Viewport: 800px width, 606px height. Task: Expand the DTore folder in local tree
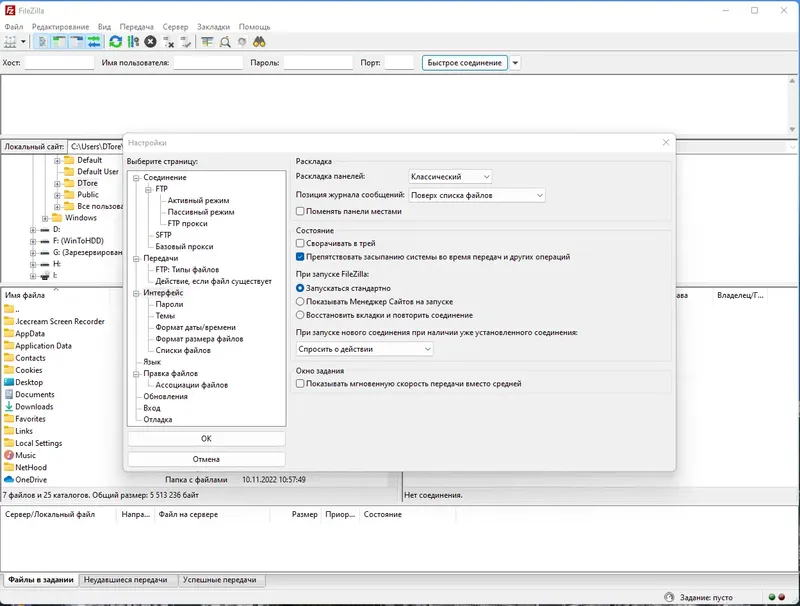coord(57,184)
